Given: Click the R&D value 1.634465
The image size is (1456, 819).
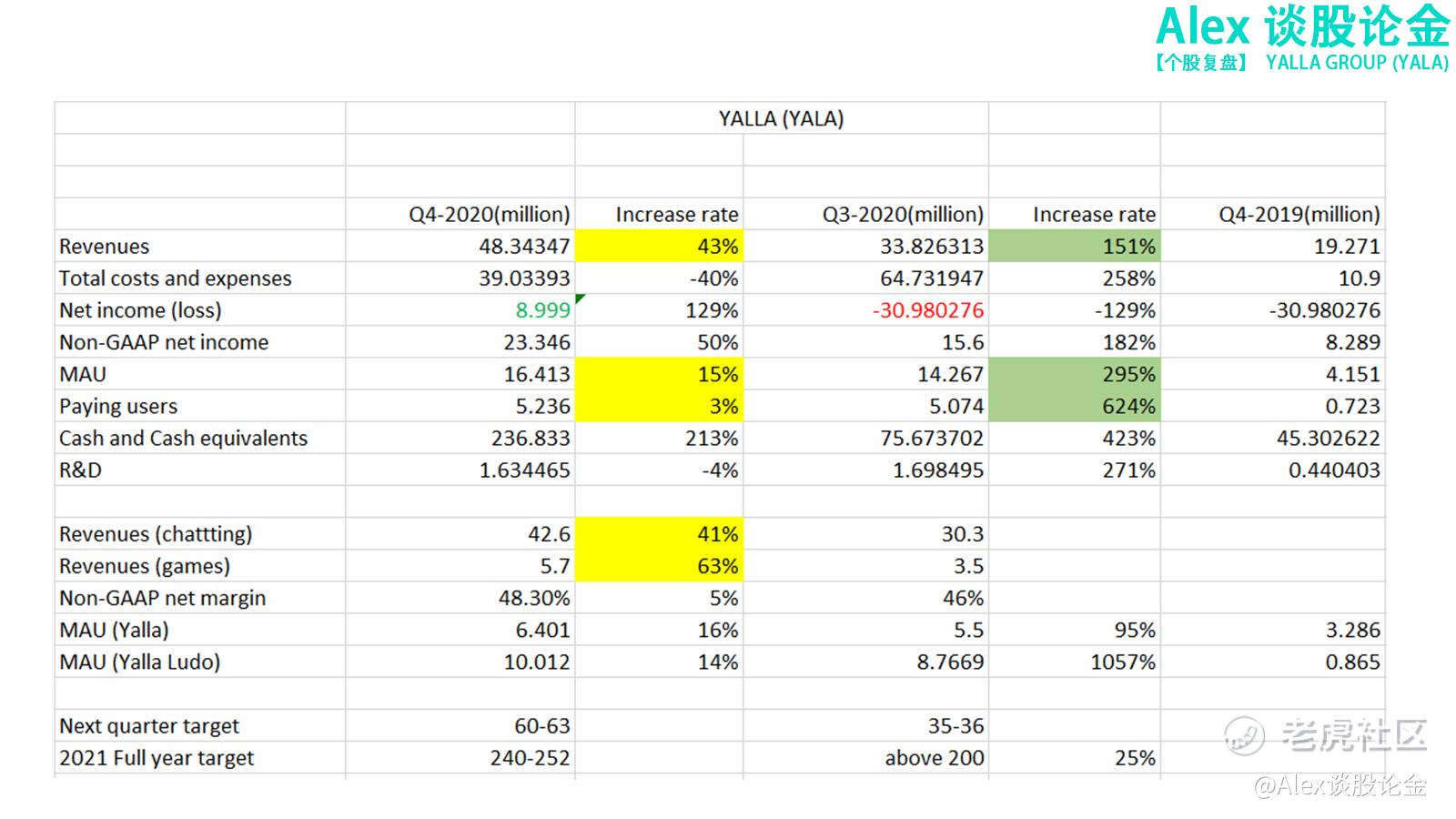Looking at the screenshot, I should click(524, 470).
